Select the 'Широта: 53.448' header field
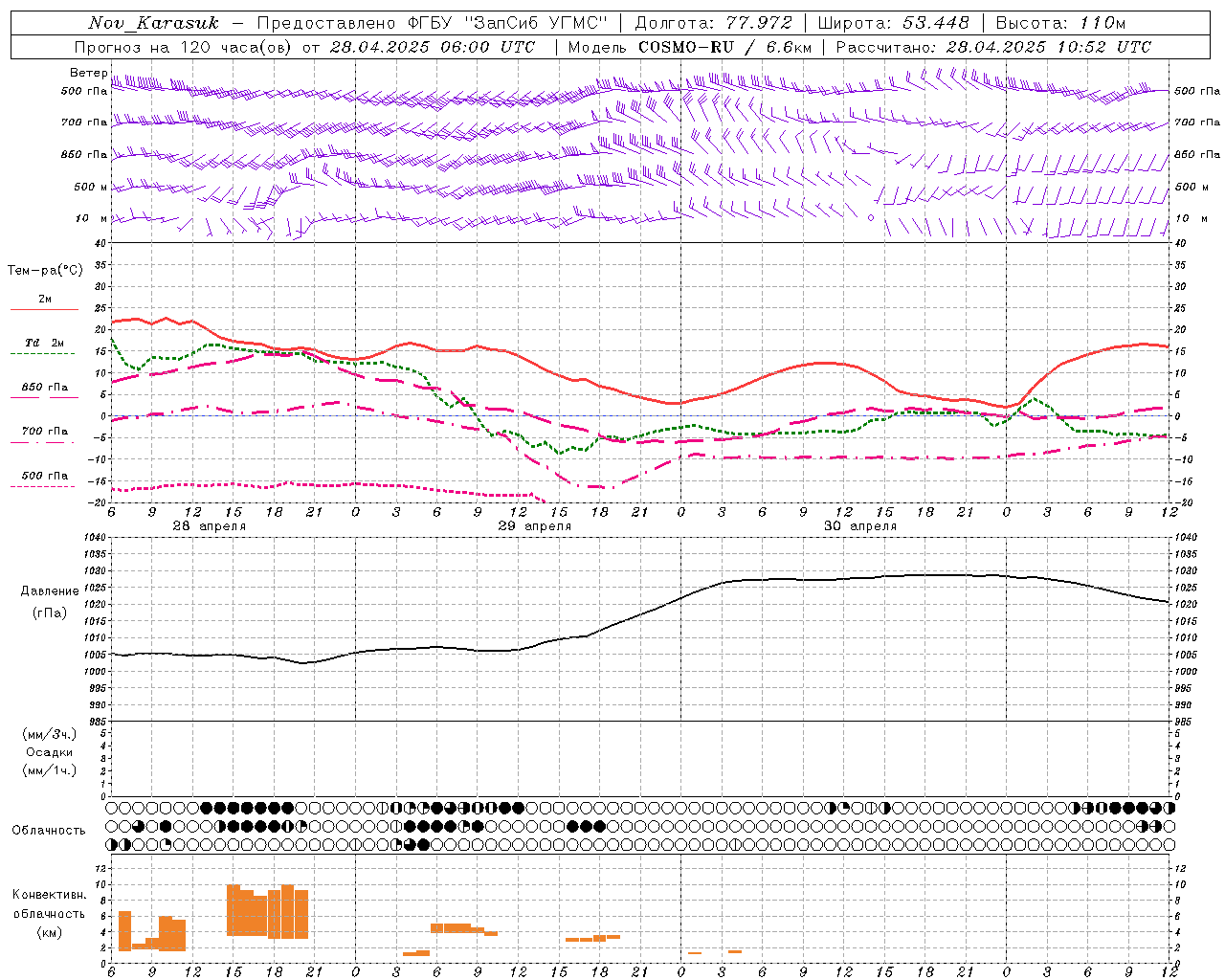 click(x=893, y=23)
